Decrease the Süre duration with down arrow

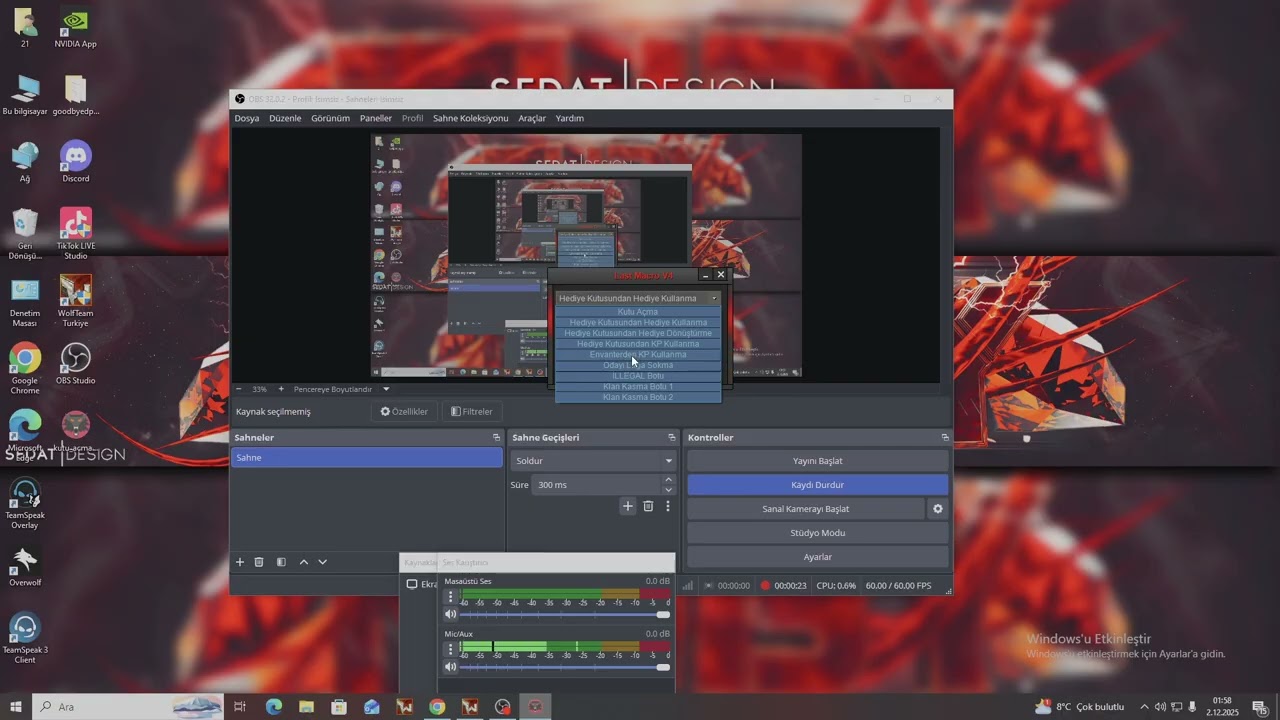tap(669, 490)
